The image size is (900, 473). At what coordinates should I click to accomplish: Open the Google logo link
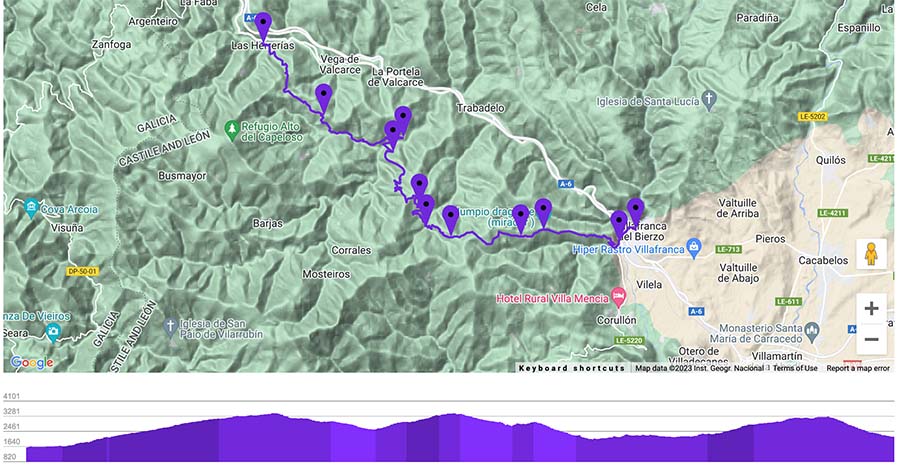[32, 362]
